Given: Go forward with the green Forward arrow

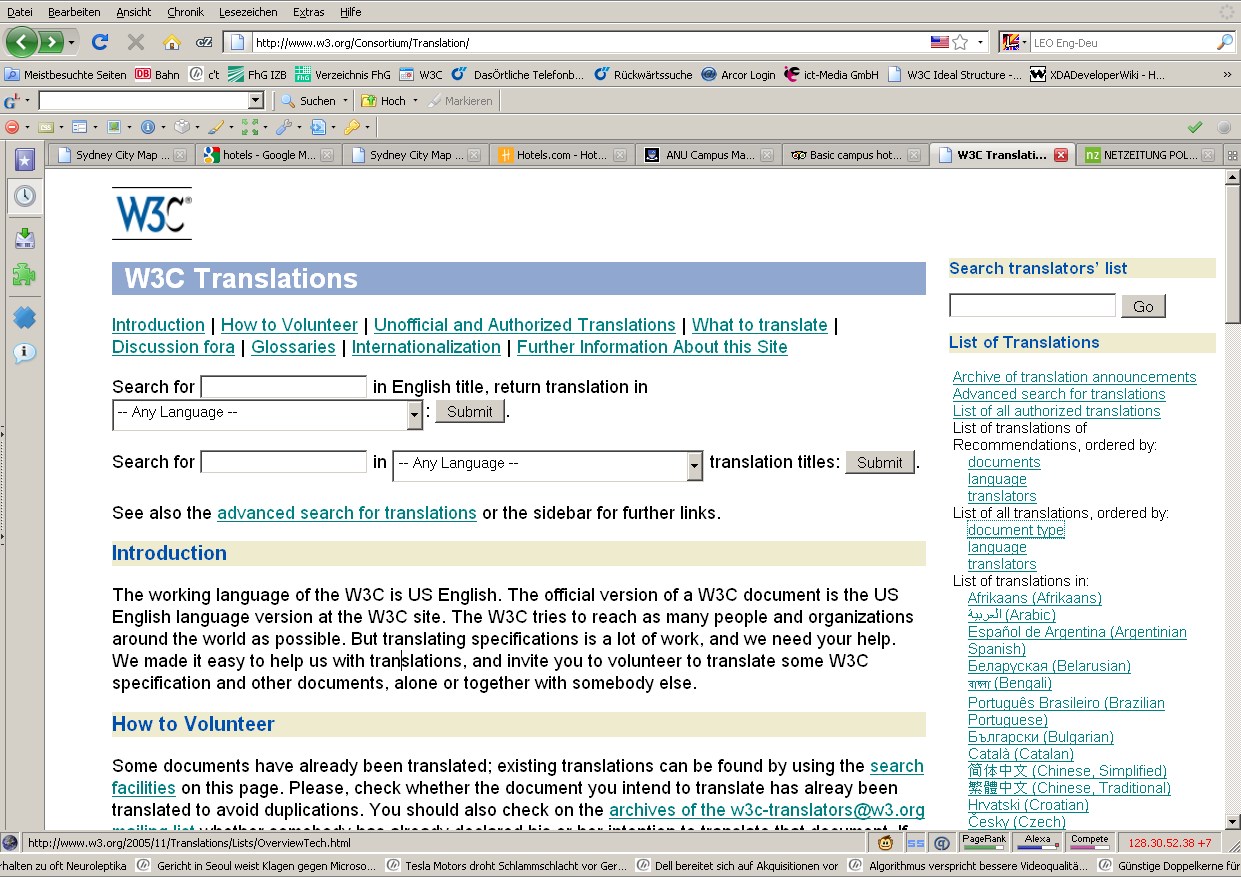Looking at the screenshot, I should [x=50, y=42].
